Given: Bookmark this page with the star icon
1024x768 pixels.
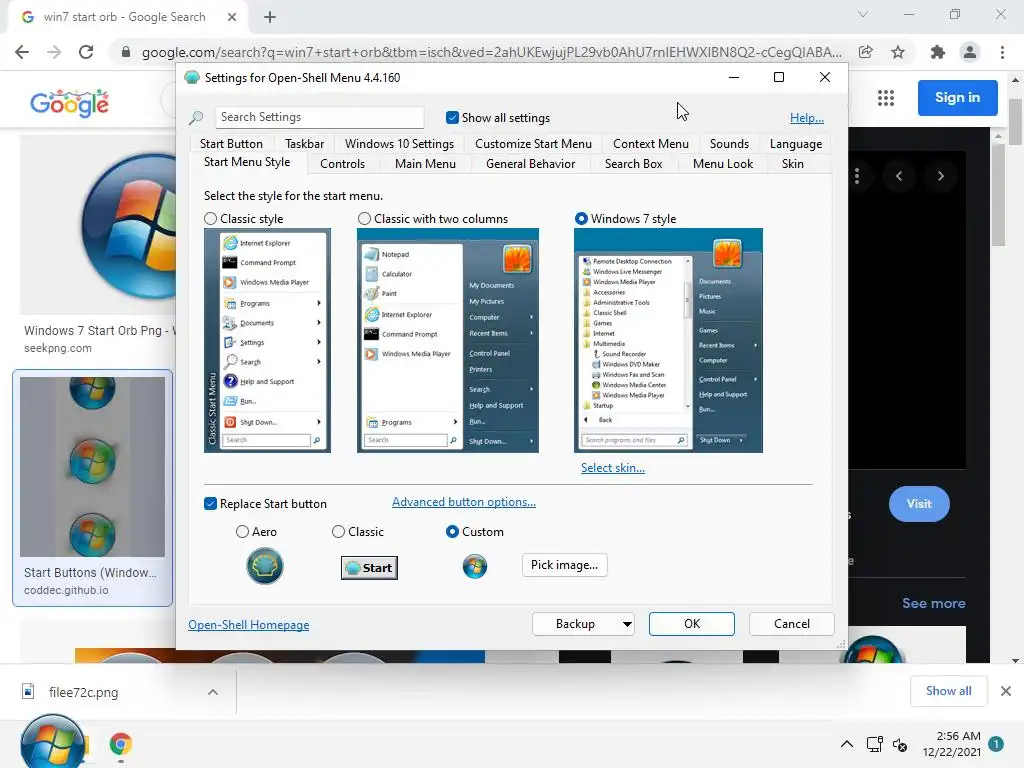Looking at the screenshot, I should point(898,52).
